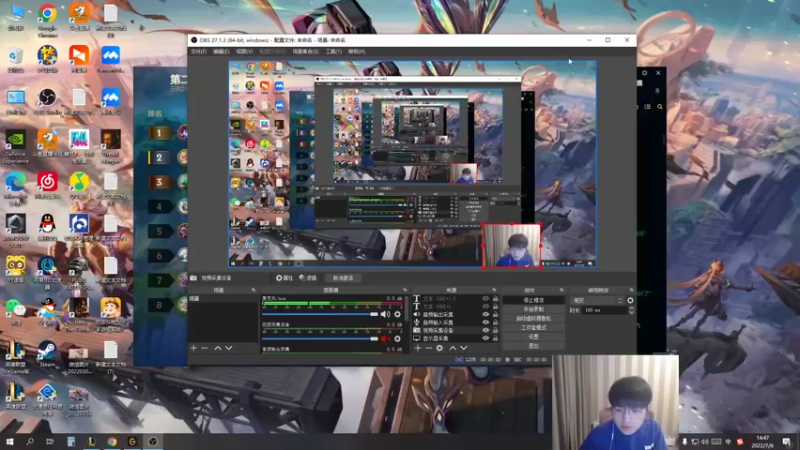Open 设置 from the Controls panel

click(534, 337)
